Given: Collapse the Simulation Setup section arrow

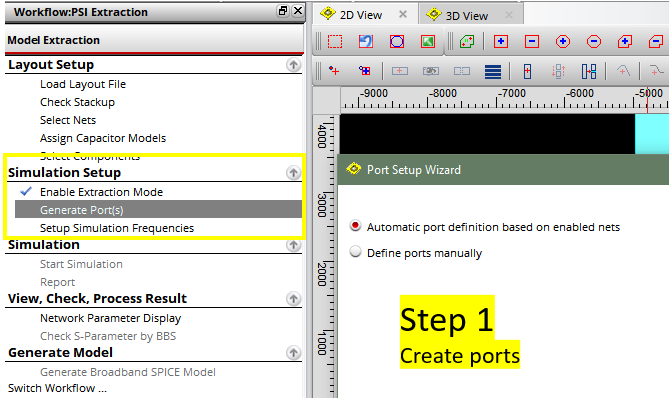Looking at the screenshot, I should [x=293, y=173].
